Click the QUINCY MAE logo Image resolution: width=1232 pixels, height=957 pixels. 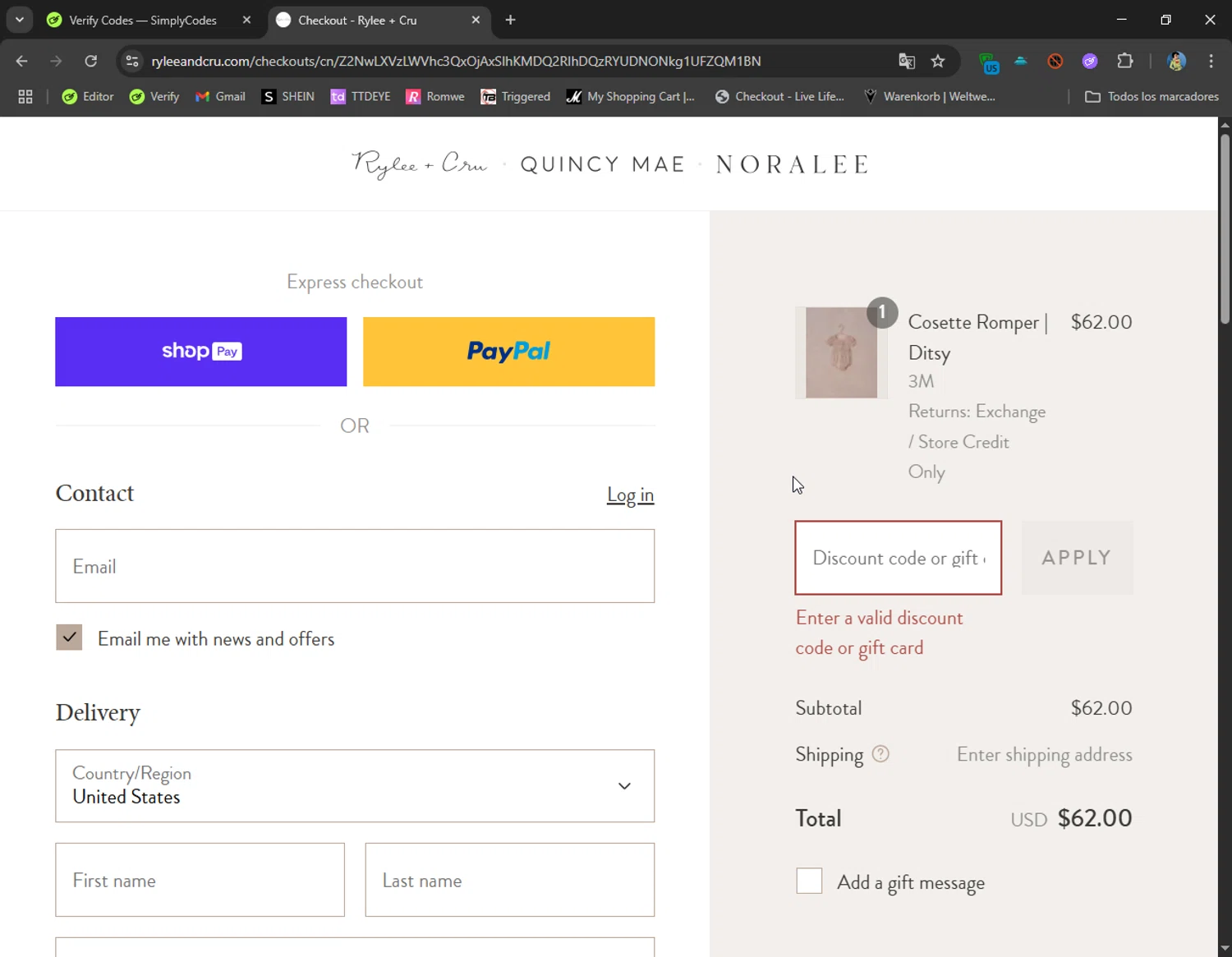[602, 164]
